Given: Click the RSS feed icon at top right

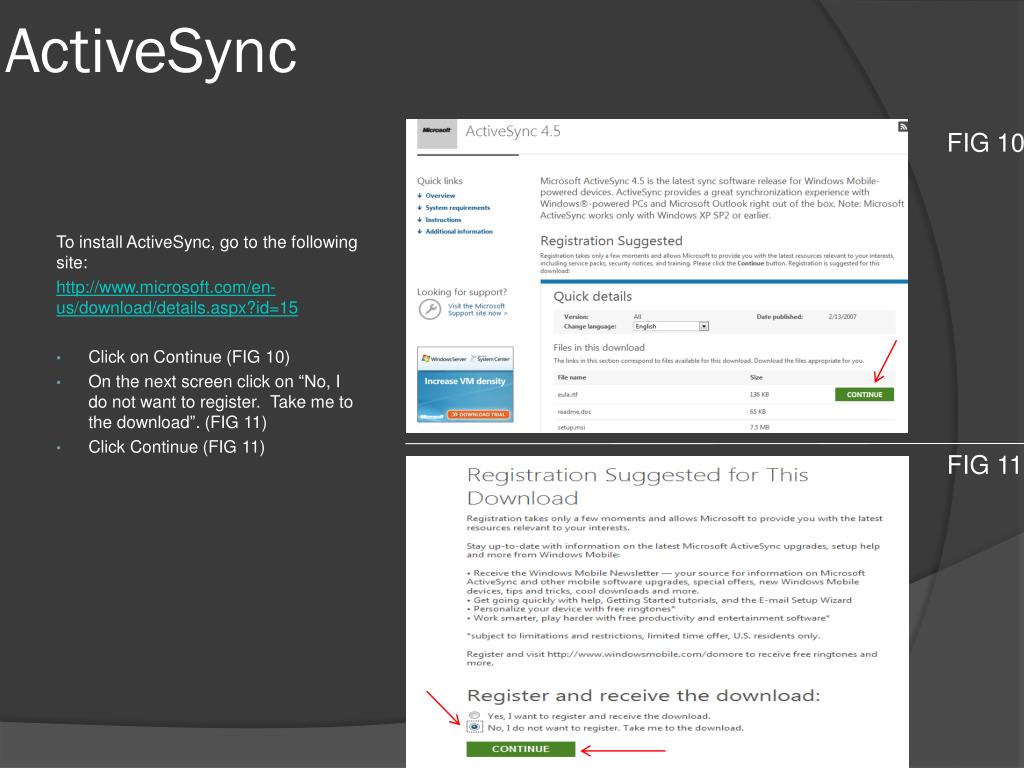Looking at the screenshot, I should click(903, 126).
